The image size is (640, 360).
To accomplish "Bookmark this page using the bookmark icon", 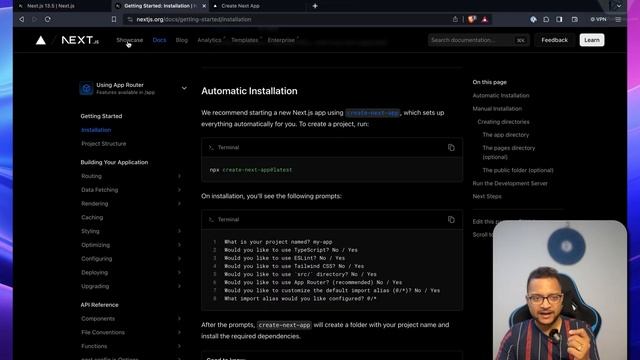I will pos(114,19).
